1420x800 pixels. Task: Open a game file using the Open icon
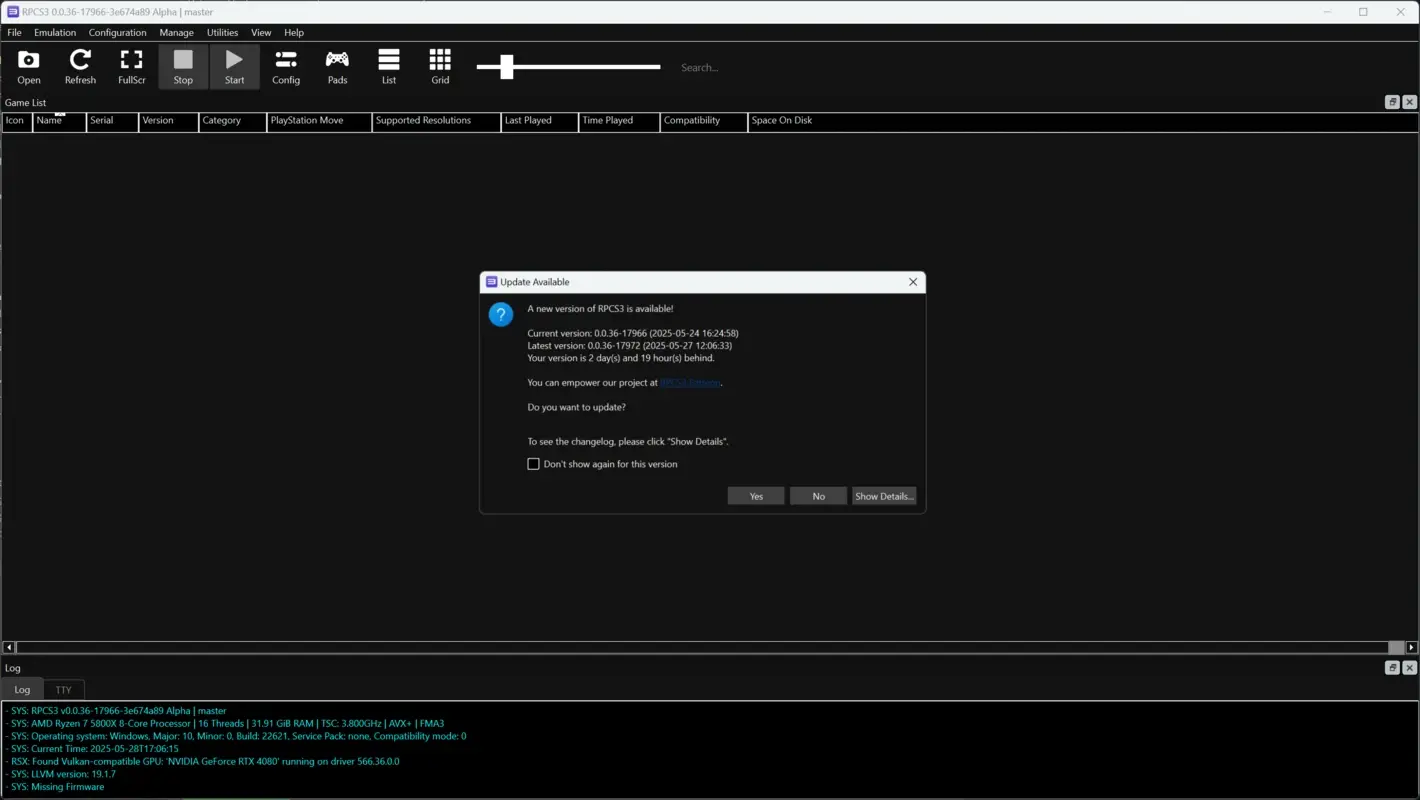28,66
